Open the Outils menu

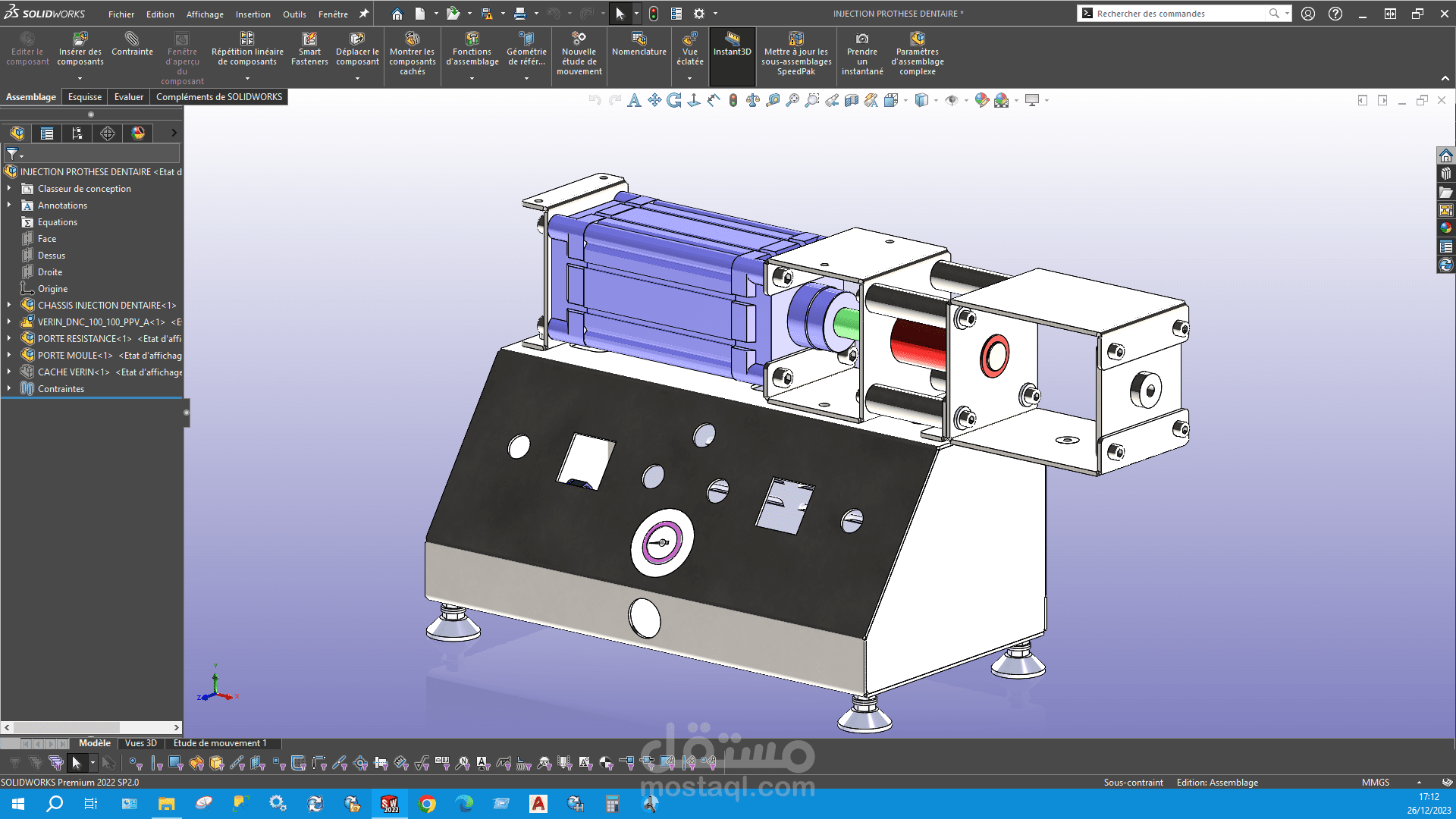click(294, 14)
